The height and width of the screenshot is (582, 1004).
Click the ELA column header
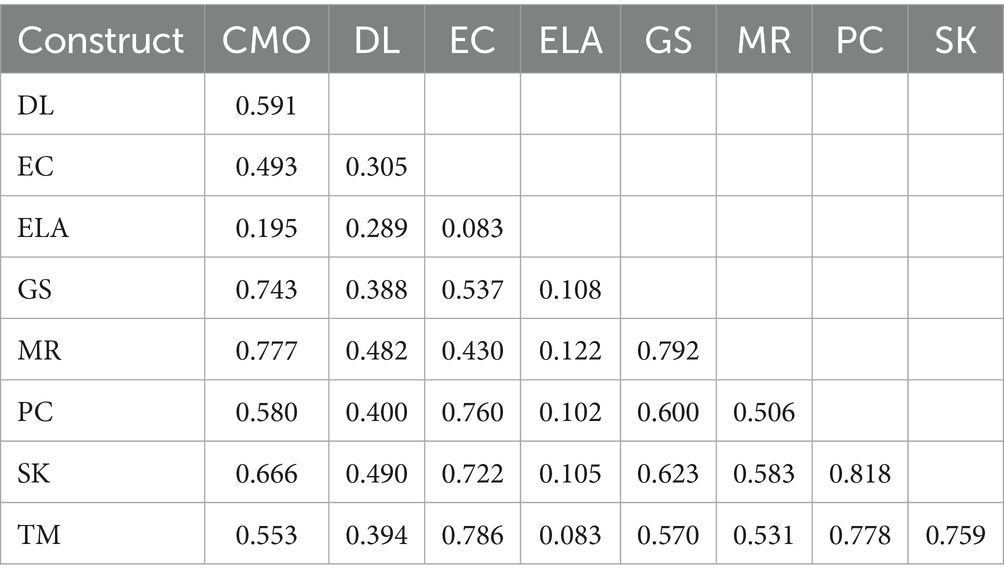(571, 40)
